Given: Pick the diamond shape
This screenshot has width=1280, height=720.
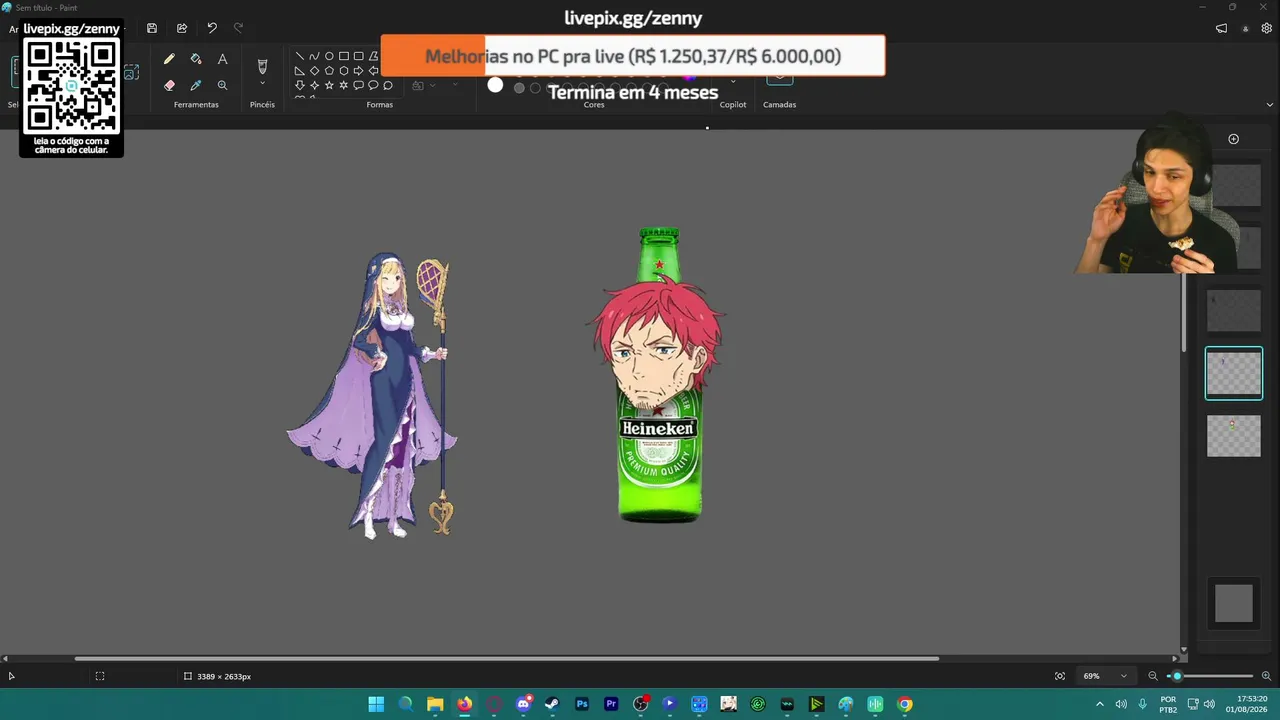Looking at the screenshot, I should pos(314,71).
